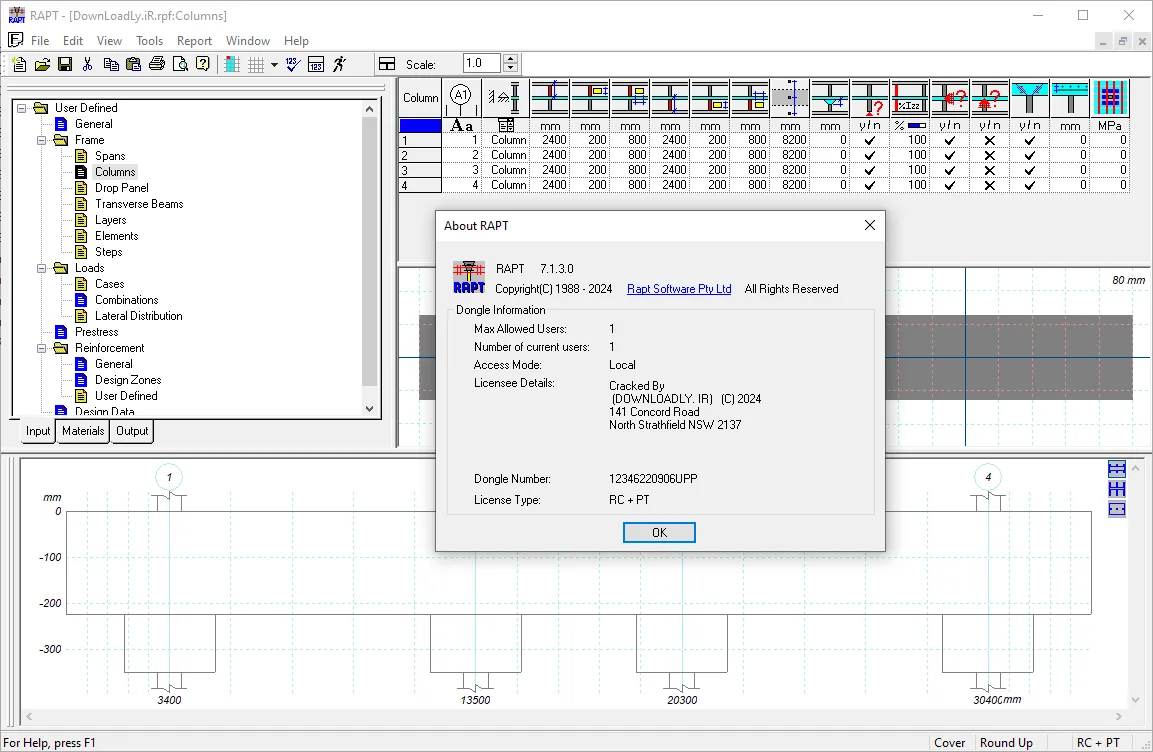This screenshot has height=752, width=1153.
Task: Click the Cut scissors icon
Action: pyautogui.click(x=88, y=64)
